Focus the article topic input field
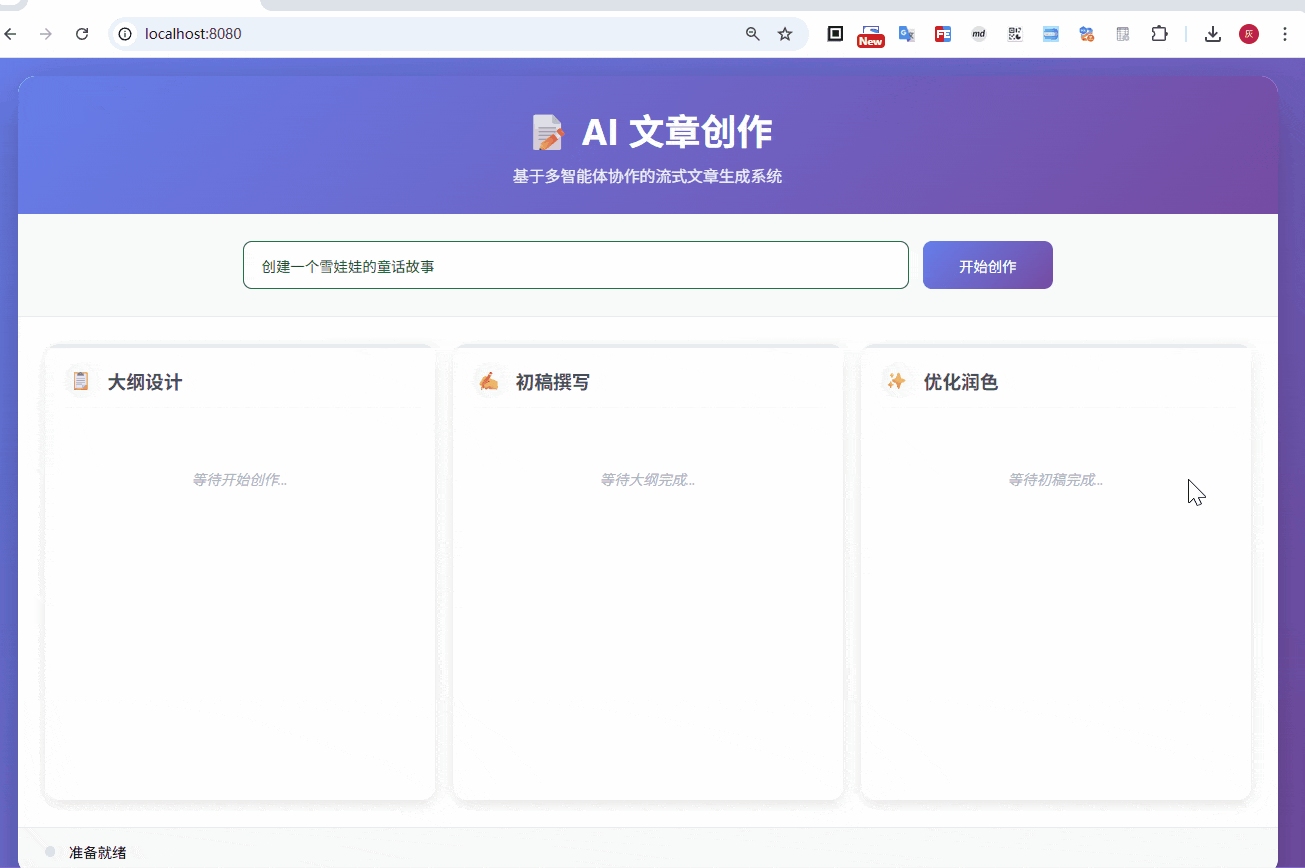 tap(575, 265)
